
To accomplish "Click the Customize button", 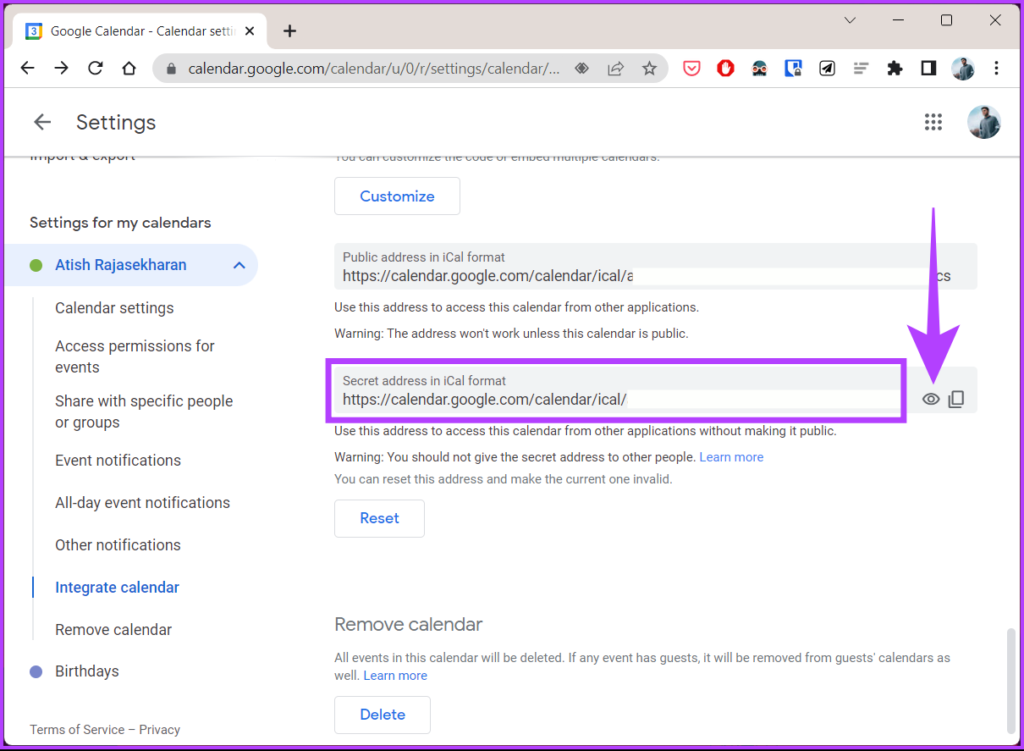I will point(396,196).
